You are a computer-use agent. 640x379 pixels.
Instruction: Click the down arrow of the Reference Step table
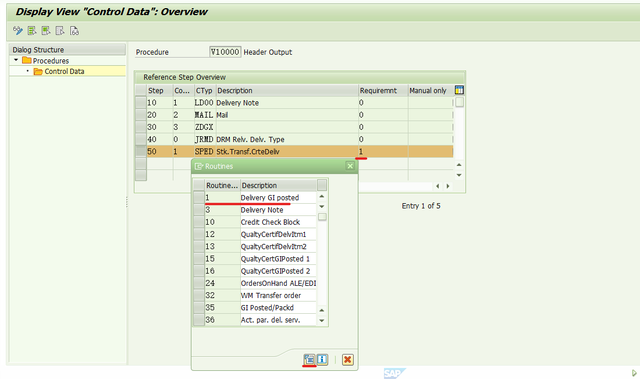[459, 175]
